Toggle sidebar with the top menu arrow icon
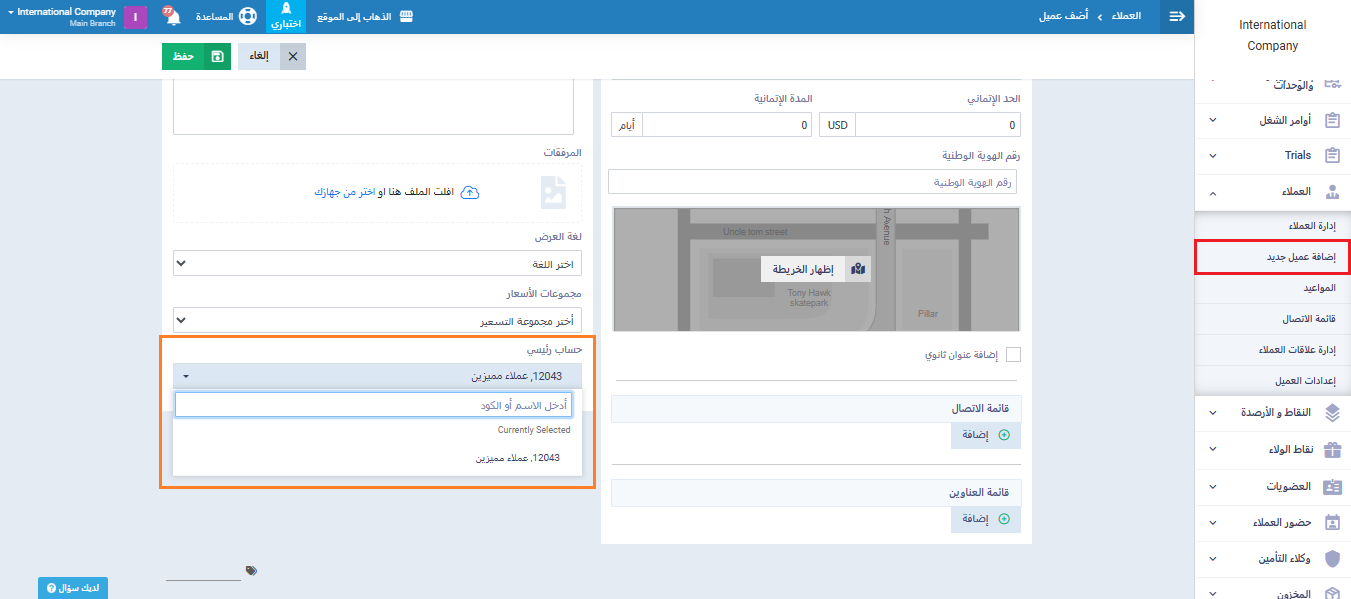The height and width of the screenshot is (599, 1351). click(x=1177, y=17)
